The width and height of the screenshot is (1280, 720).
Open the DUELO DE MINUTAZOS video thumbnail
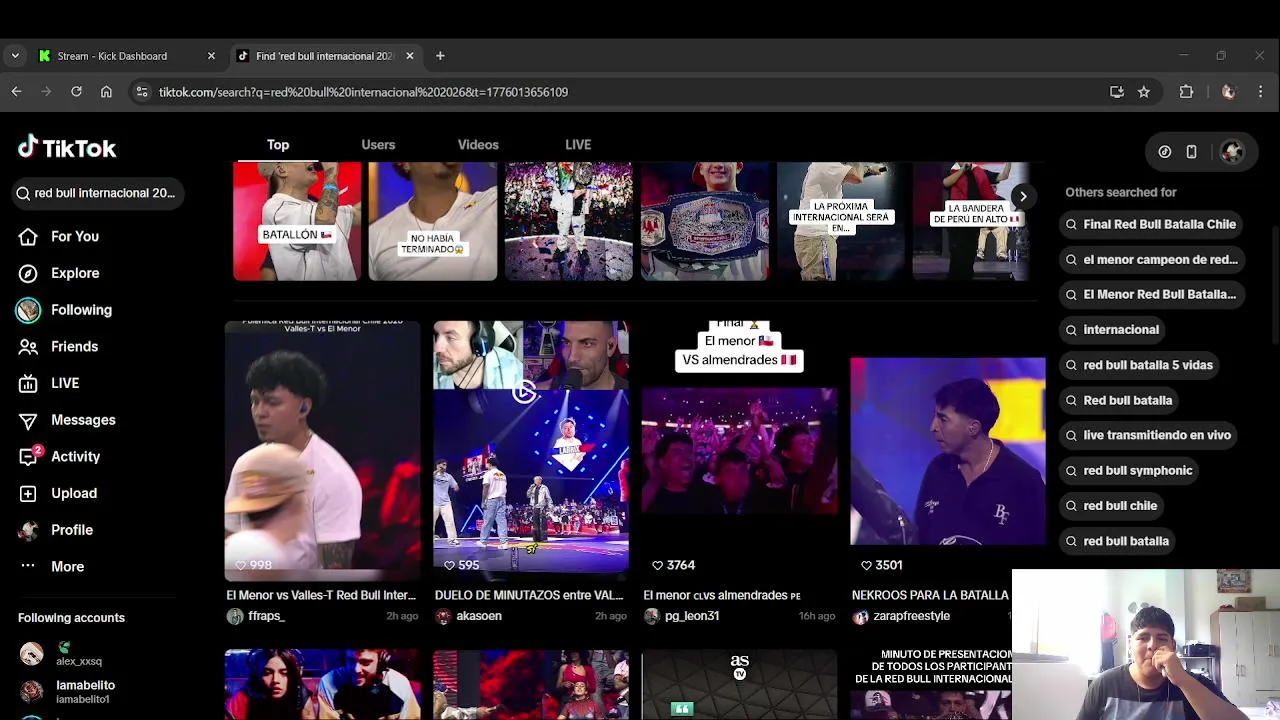[530, 450]
